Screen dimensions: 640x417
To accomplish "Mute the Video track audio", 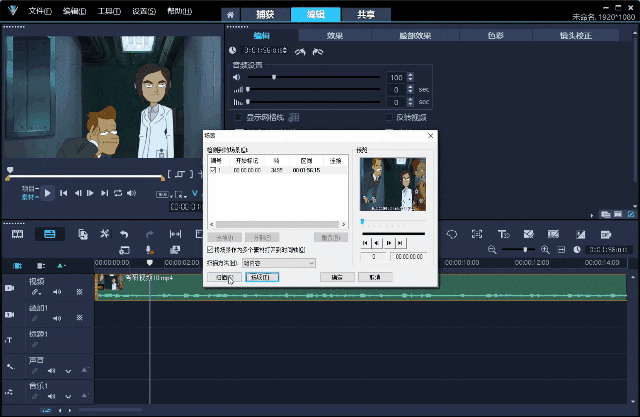I will [x=57, y=292].
